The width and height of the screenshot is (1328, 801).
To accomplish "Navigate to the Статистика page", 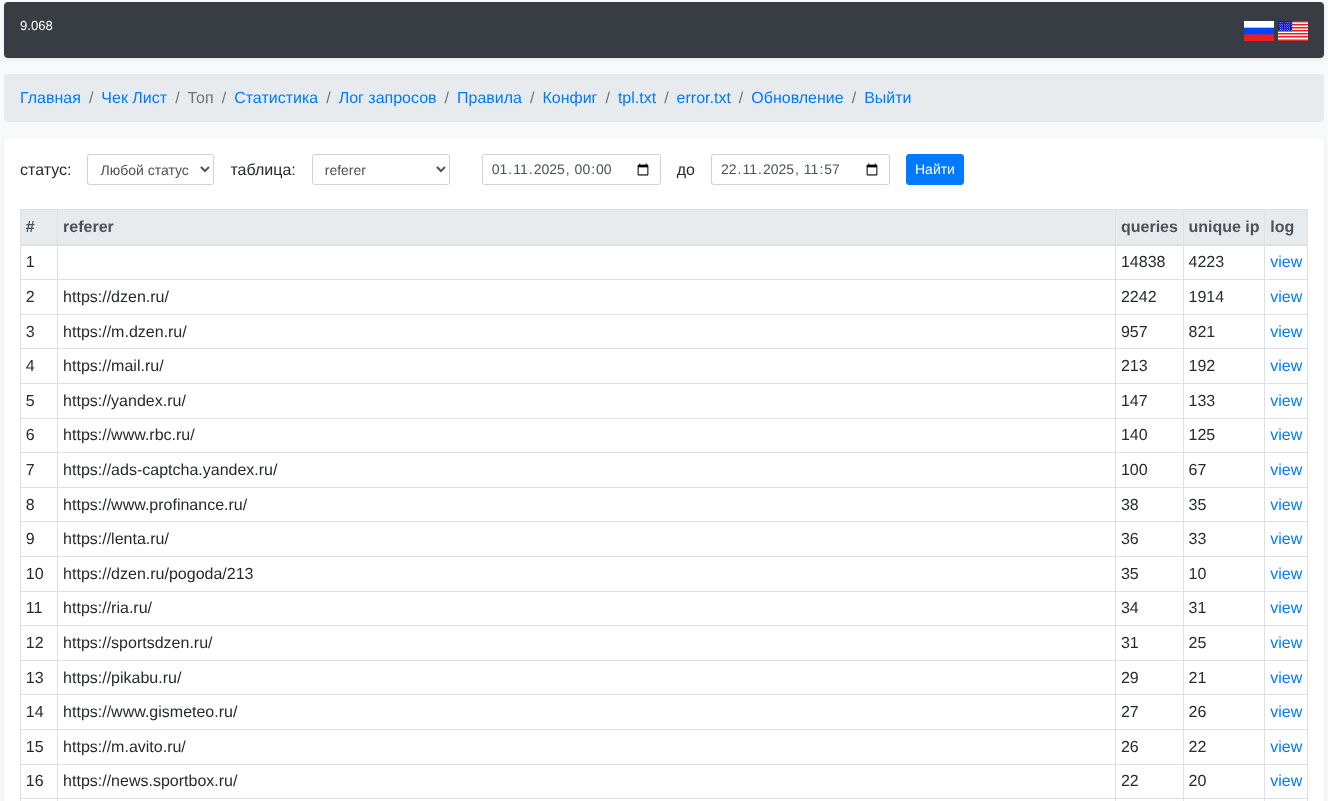I will click(276, 98).
